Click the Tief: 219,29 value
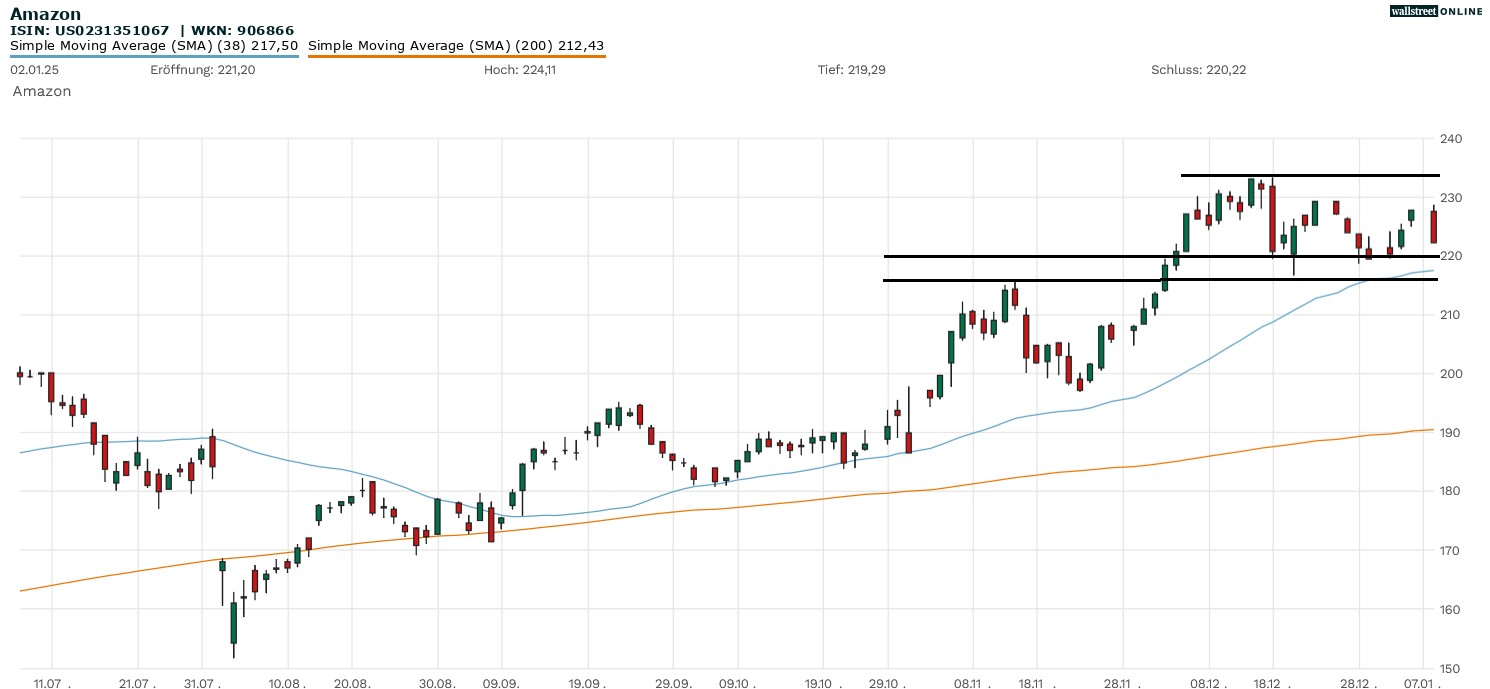 coord(851,70)
